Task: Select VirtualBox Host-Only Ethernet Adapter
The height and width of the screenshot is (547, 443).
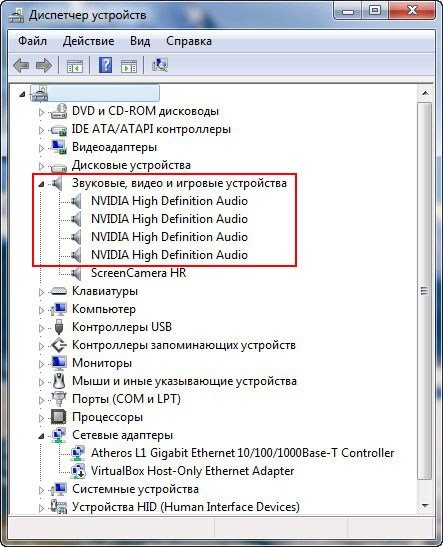Action: point(193,471)
